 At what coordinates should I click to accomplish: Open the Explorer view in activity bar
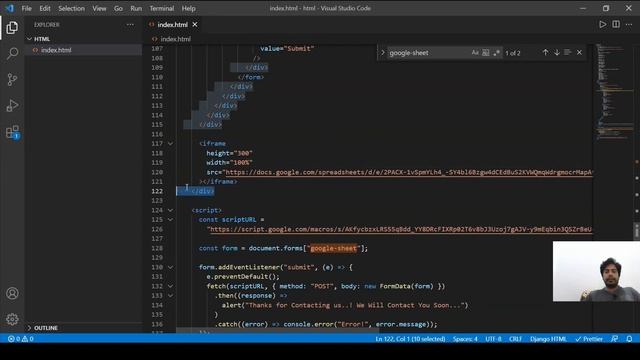12,27
